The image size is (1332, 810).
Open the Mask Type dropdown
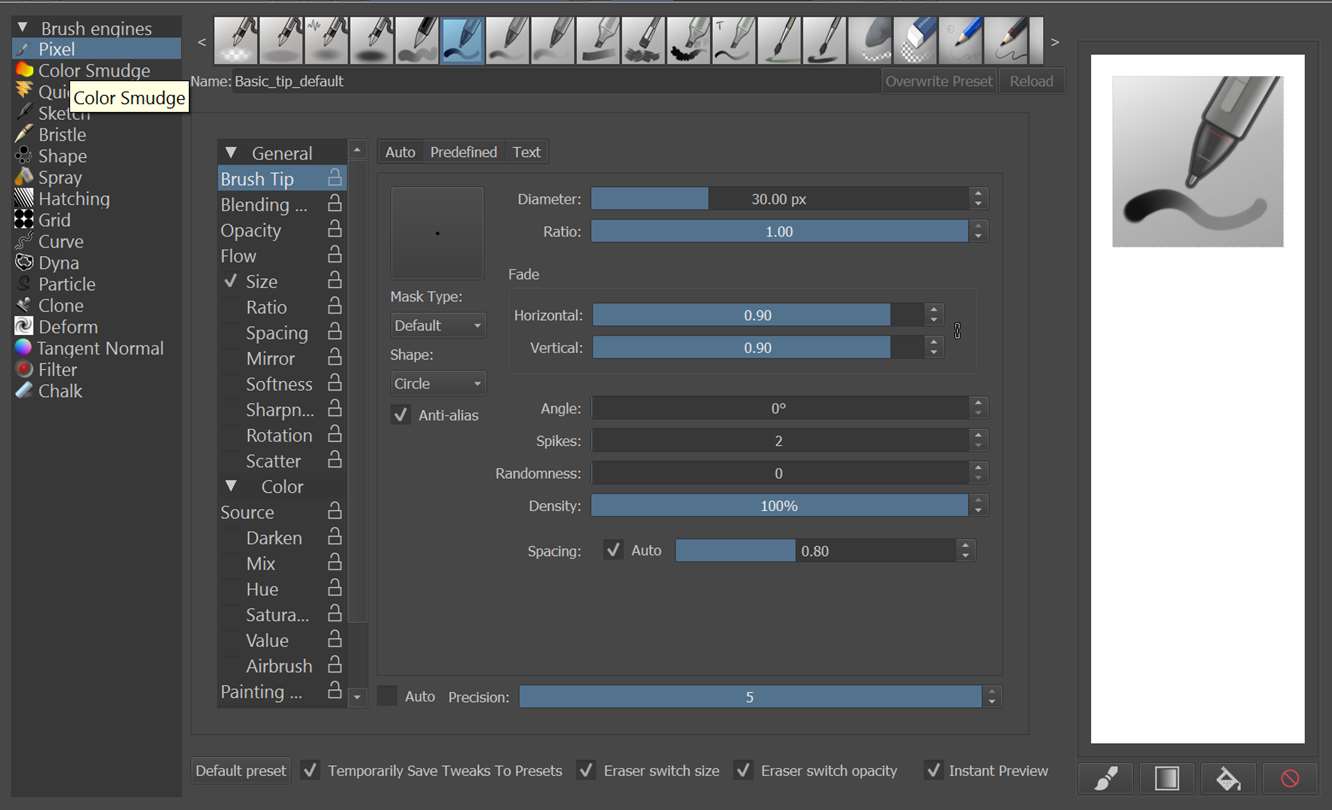(x=437, y=326)
